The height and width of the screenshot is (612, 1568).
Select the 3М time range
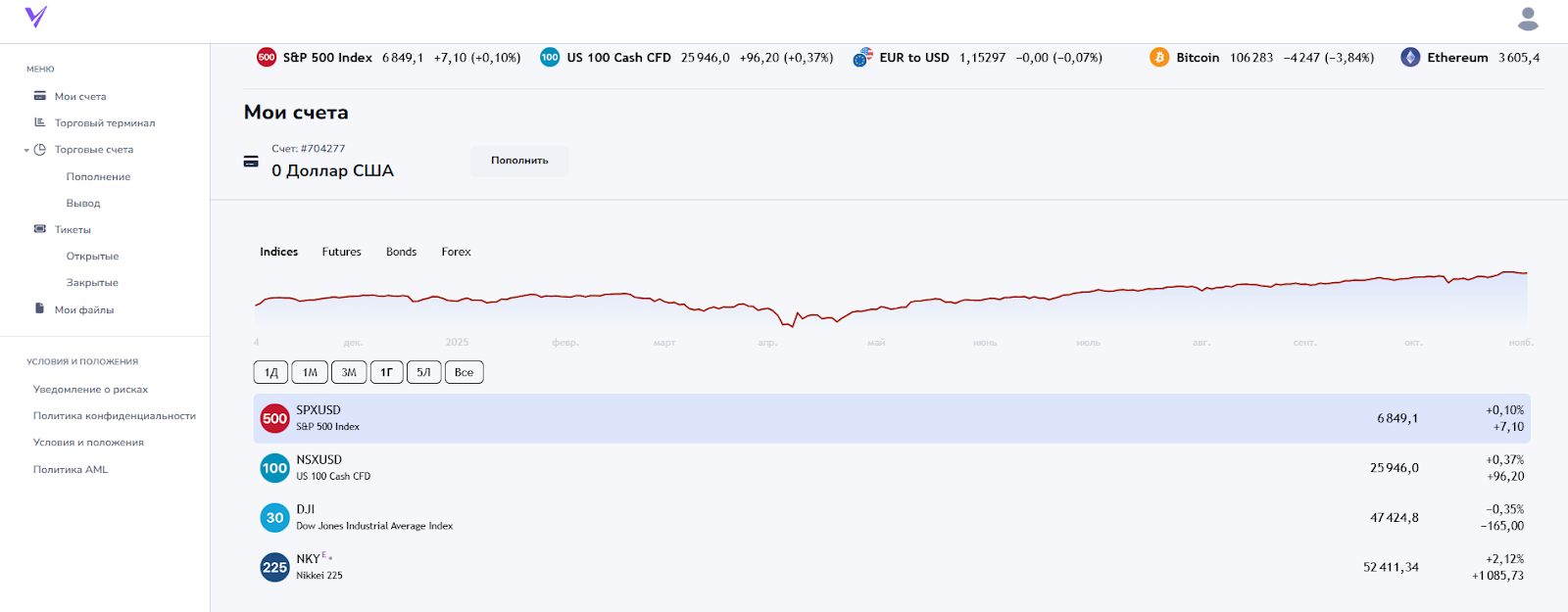pos(349,372)
